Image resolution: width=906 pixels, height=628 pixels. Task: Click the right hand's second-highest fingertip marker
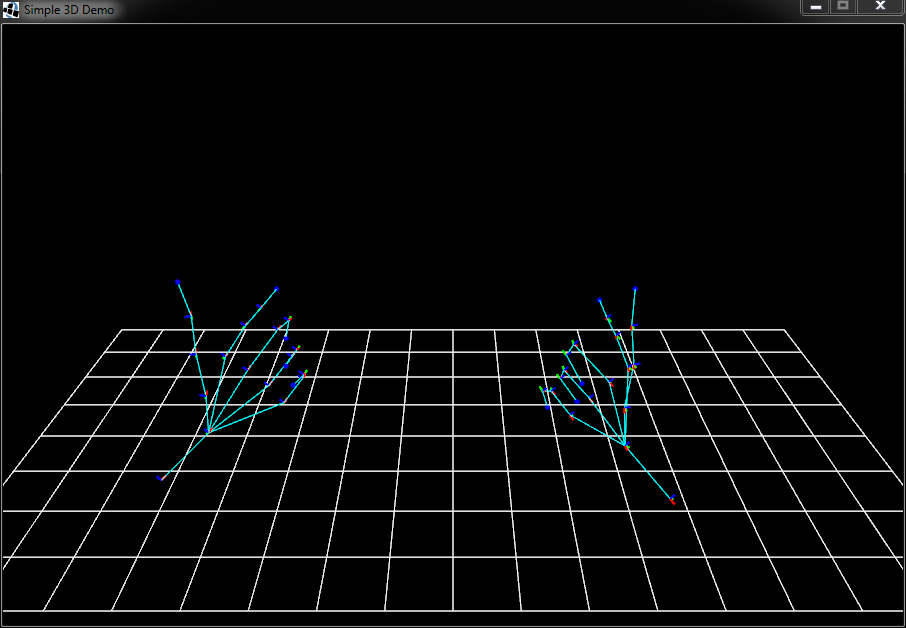(x=600, y=300)
